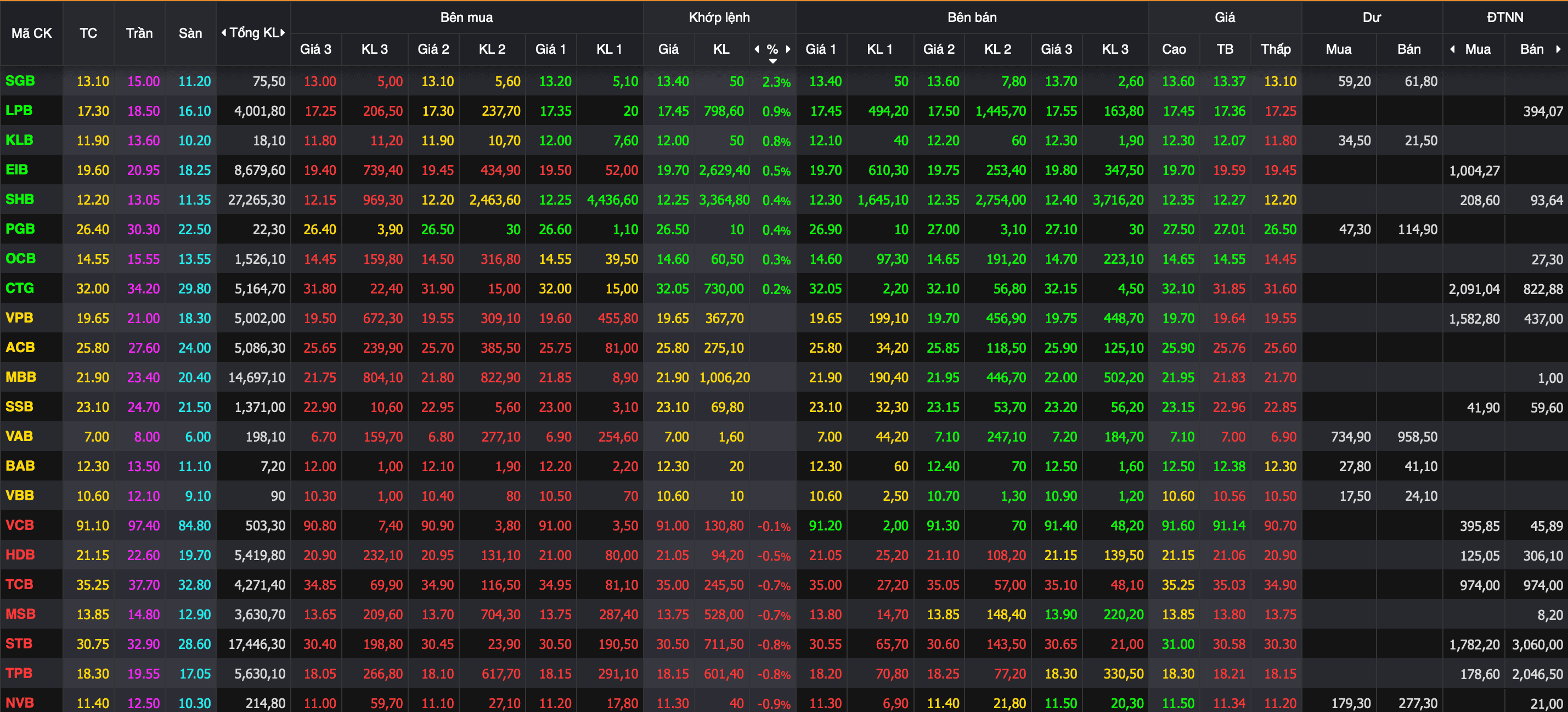Select the MSB ticker
Image resolution: width=1568 pixels, height=712 pixels.
[x=21, y=614]
